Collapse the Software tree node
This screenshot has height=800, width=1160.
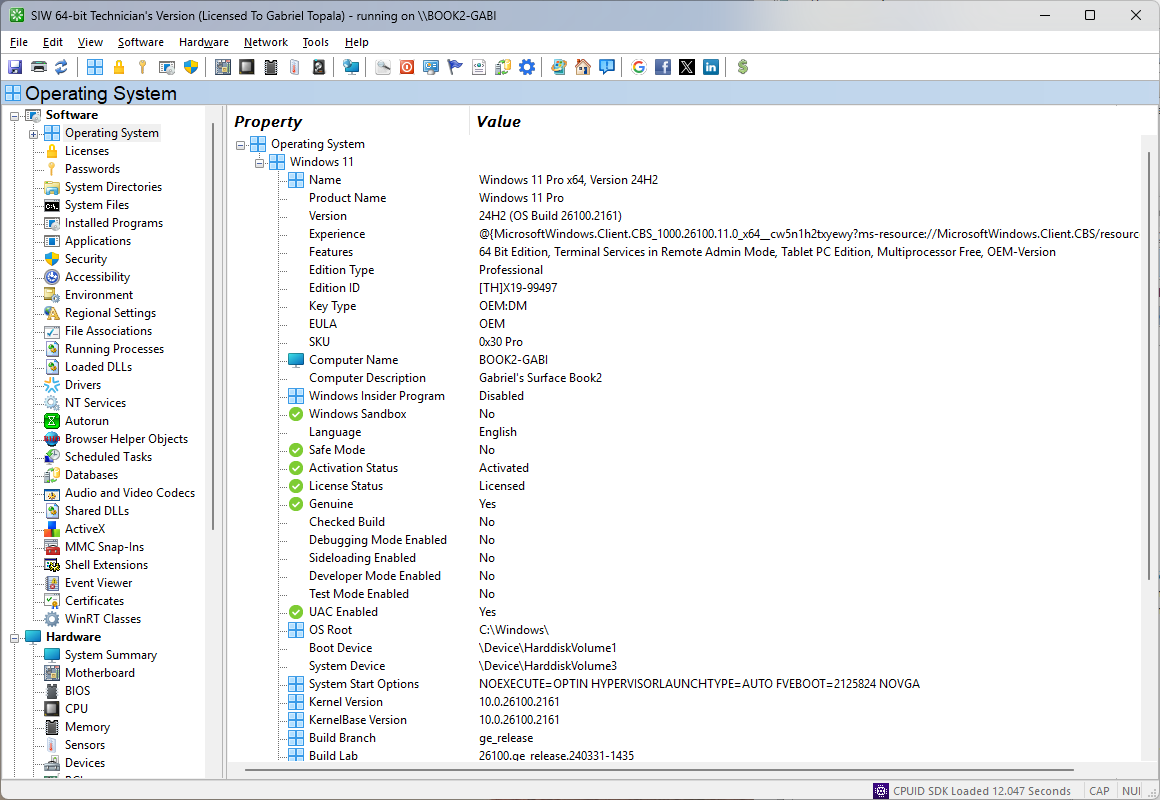click(15, 116)
